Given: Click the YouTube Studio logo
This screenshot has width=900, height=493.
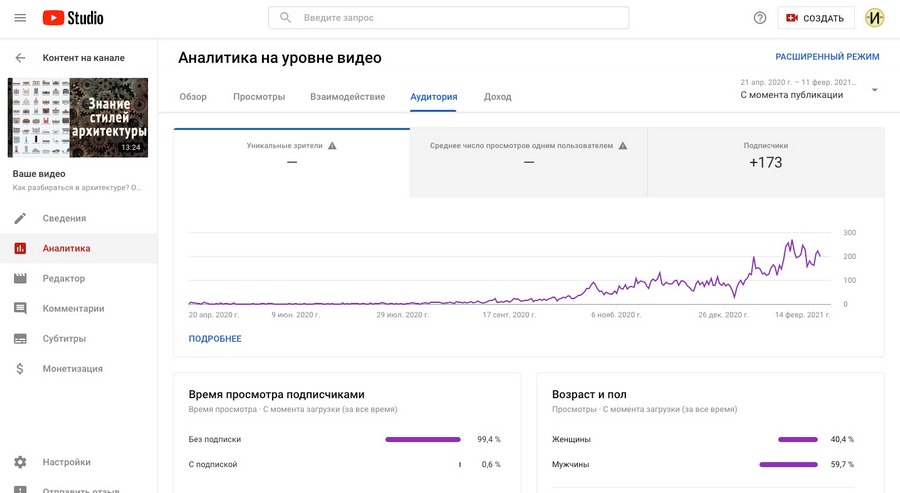Looking at the screenshot, I should [x=73, y=18].
